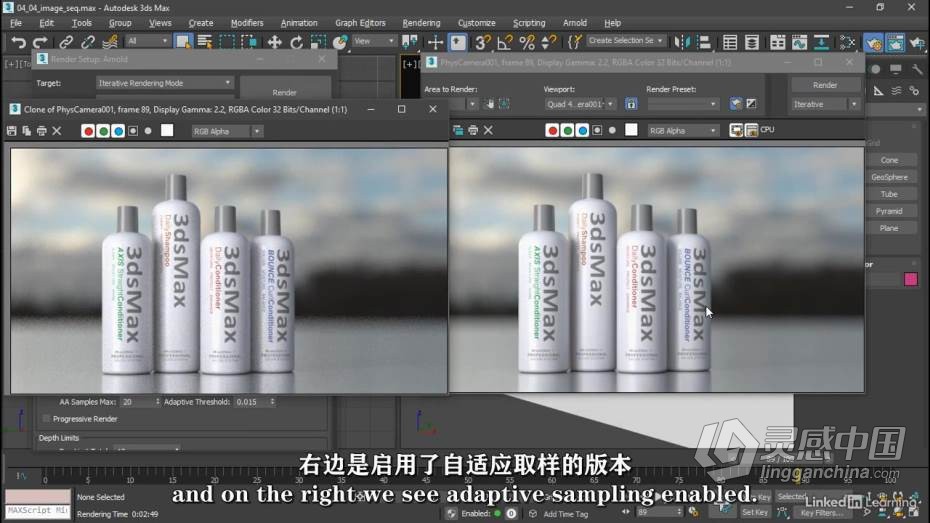Select the Unlink Selection tool
The height and width of the screenshot is (523, 930).
pos(88,42)
